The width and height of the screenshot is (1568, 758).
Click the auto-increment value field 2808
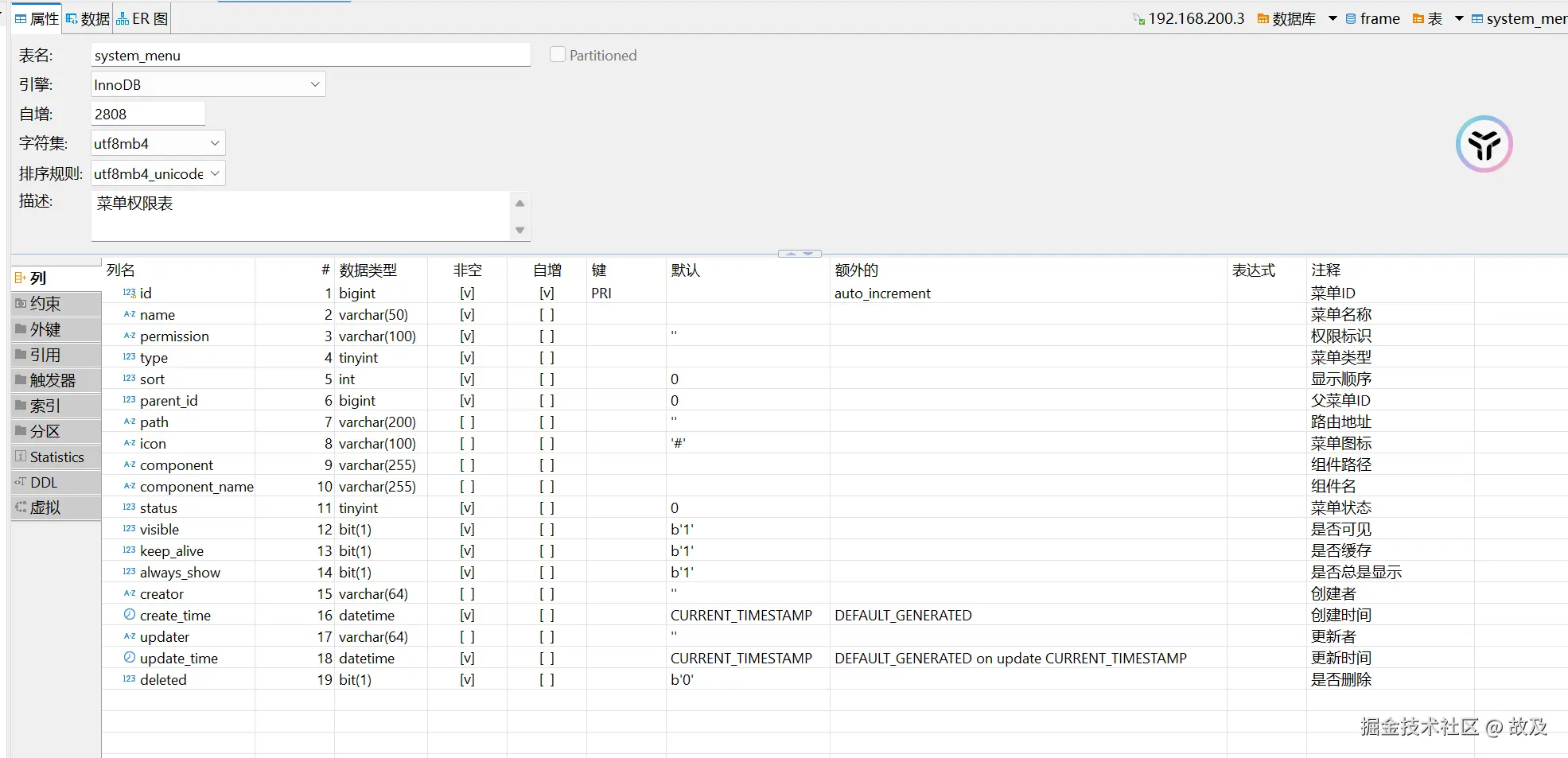click(x=148, y=114)
